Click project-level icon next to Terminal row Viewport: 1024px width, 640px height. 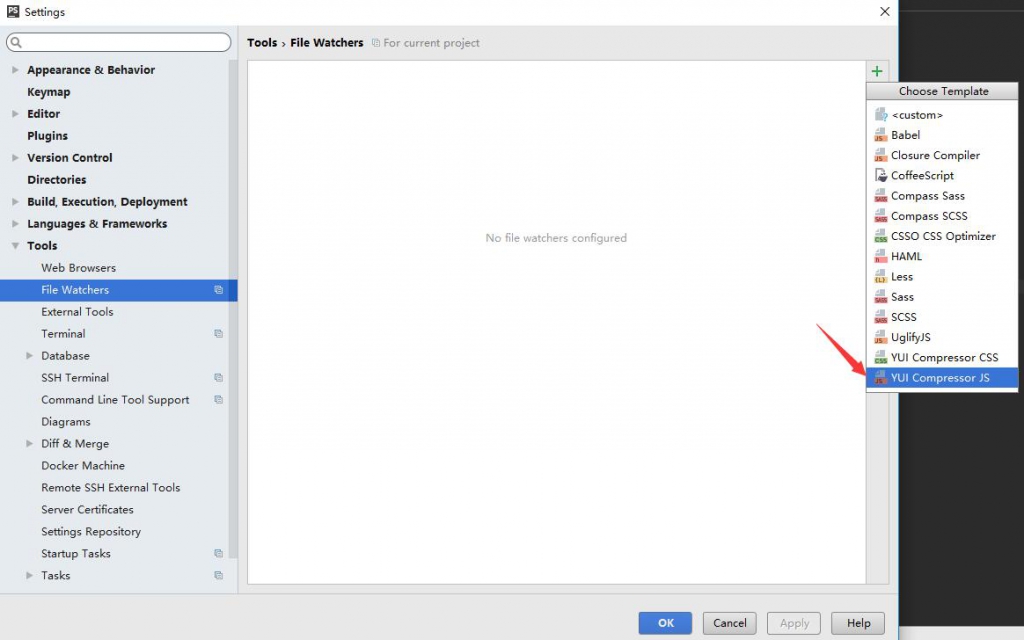coord(219,334)
